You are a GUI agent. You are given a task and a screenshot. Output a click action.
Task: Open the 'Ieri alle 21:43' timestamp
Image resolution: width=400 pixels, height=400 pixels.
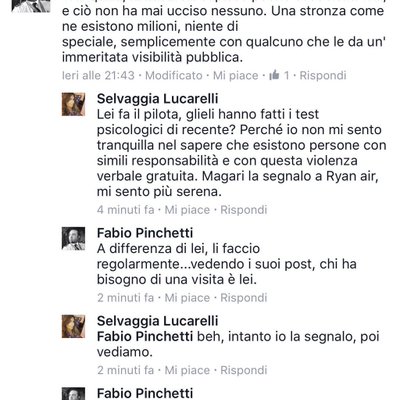pyautogui.click(x=98, y=75)
